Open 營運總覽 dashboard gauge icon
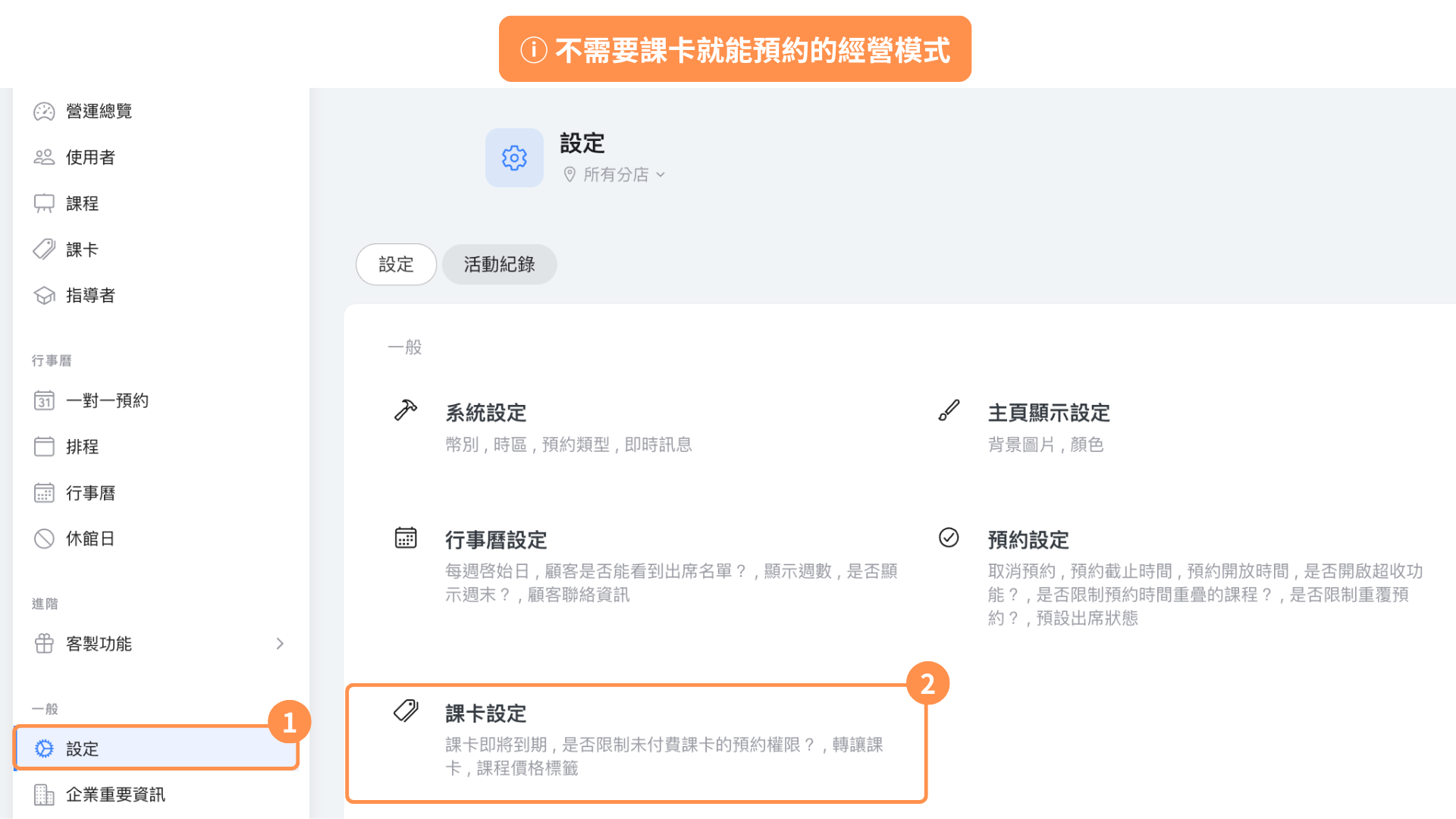1456x819 pixels. pyautogui.click(x=44, y=111)
